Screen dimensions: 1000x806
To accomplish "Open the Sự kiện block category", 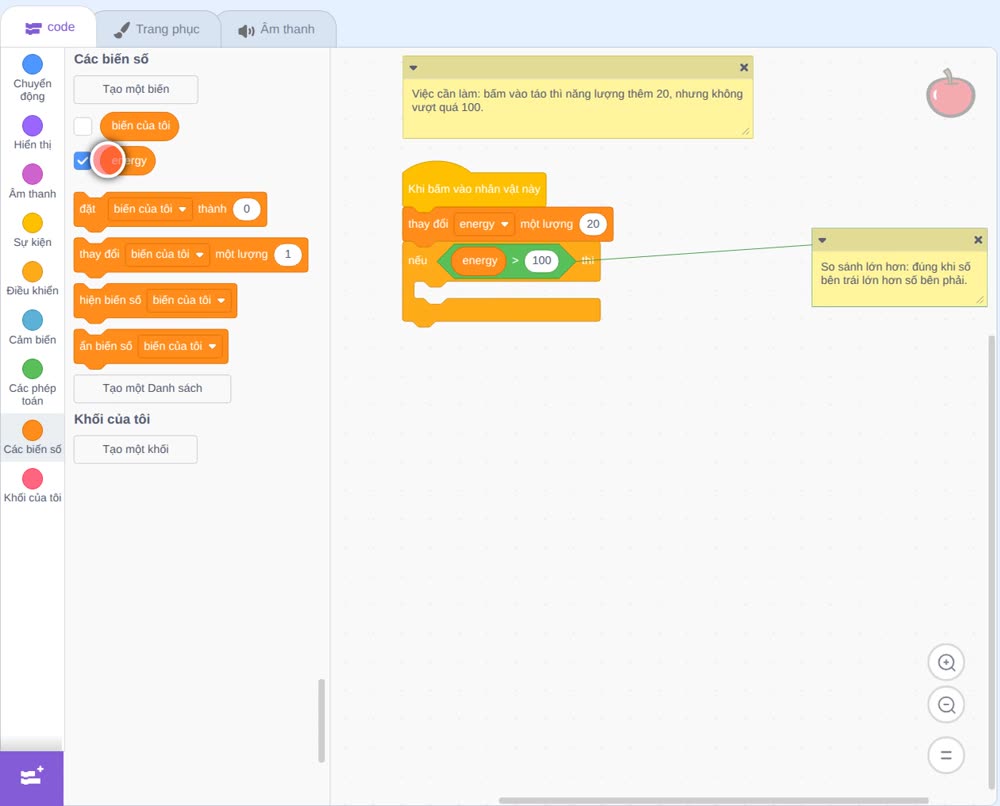I will [x=32, y=230].
